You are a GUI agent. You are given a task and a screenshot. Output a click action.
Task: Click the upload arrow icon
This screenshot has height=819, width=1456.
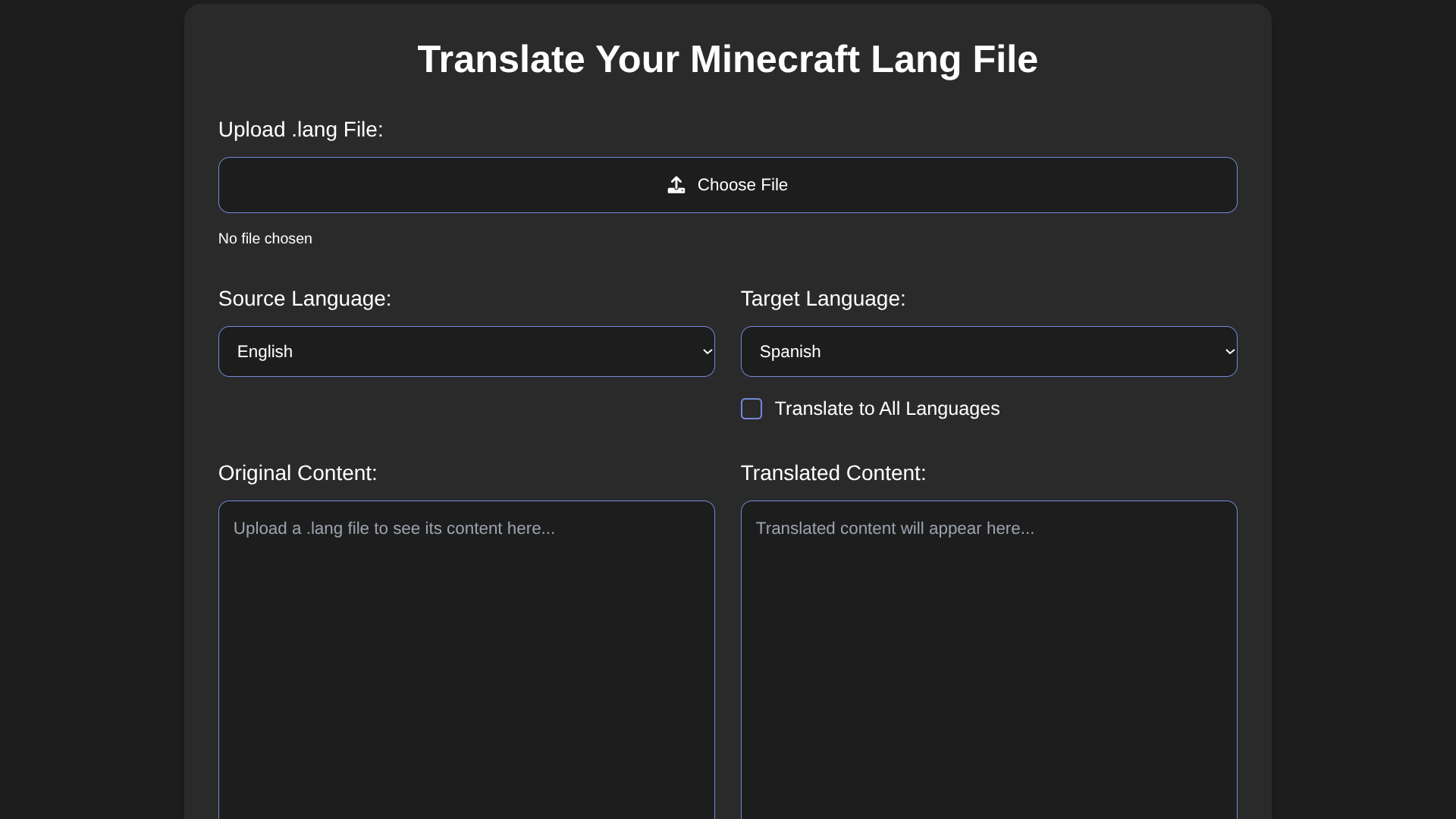click(x=676, y=185)
